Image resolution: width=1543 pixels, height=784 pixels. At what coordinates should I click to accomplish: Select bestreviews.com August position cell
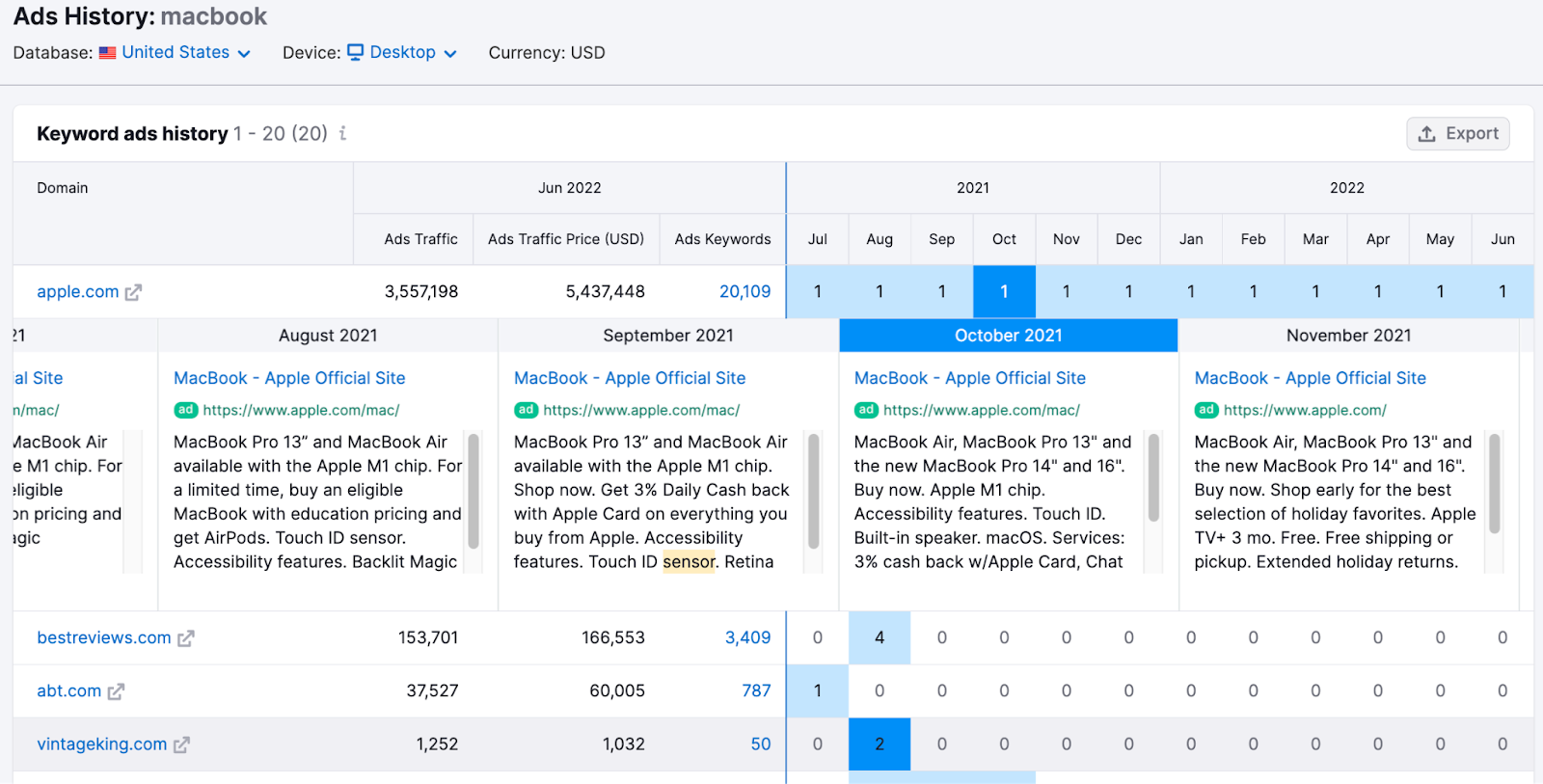pyautogui.click(x=880, y=638)
